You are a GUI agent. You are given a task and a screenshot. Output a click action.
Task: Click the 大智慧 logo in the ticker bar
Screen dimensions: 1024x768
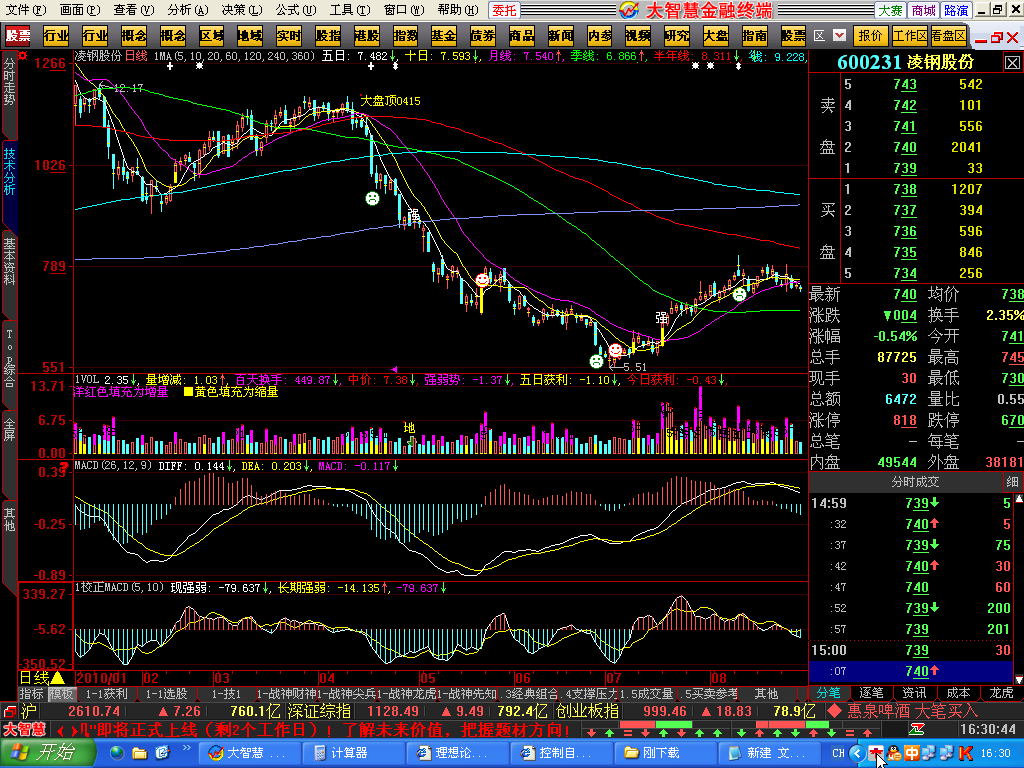pyautogui.click(x=25, y=729)
